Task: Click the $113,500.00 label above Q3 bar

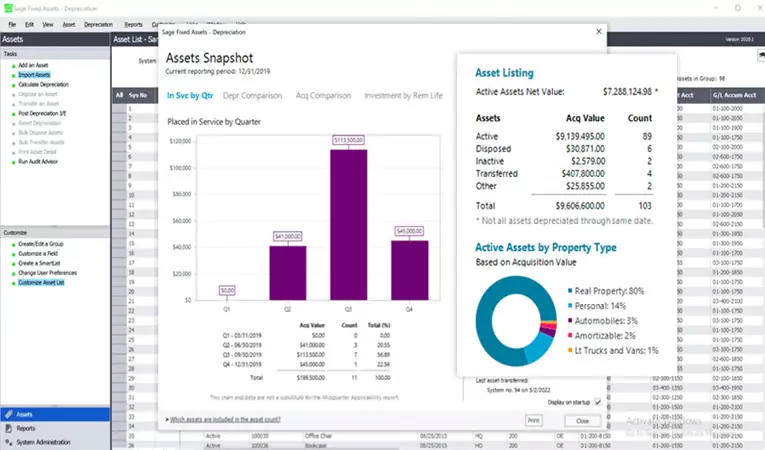Action: [348, 140]
